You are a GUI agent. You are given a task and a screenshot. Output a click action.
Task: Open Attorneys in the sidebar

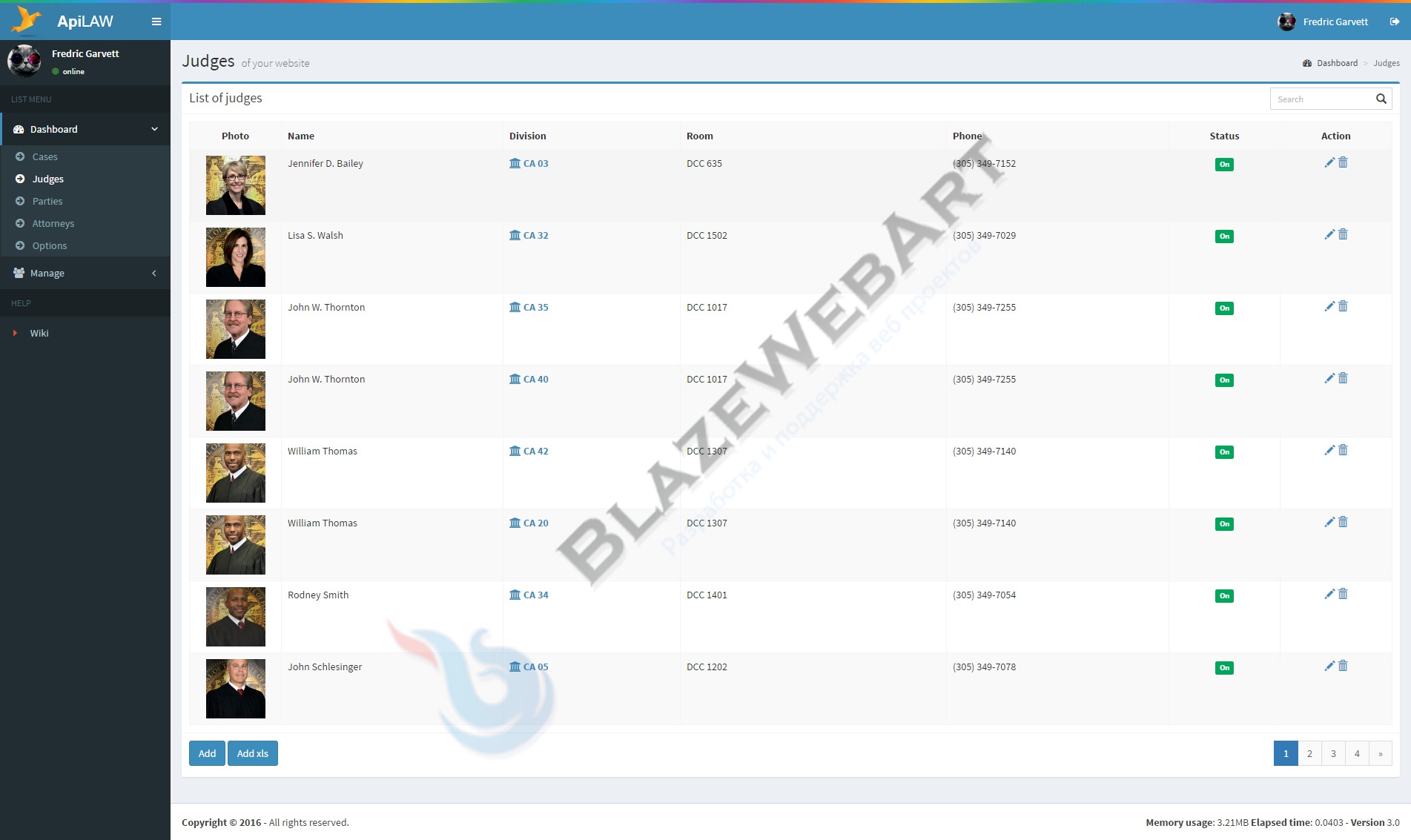click(53, 223)
